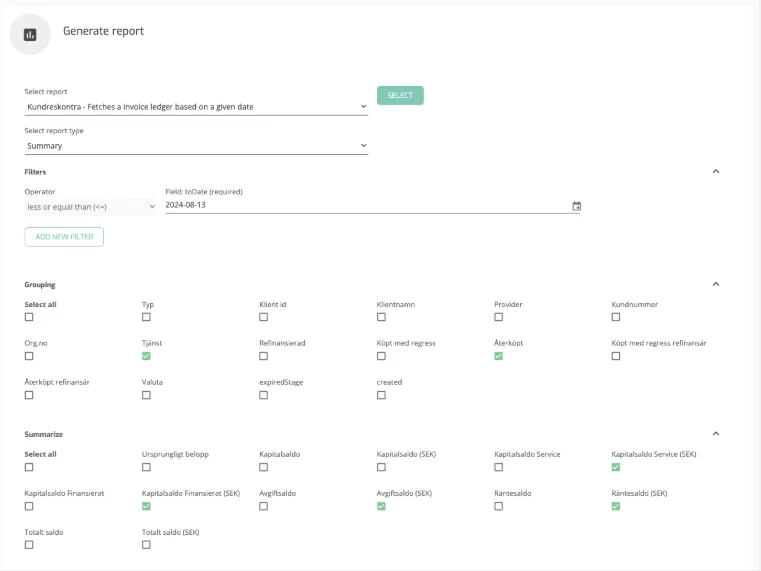Check the Kapitalsaldo Finansierat checkbox
This screenshot has width=761, height=571.
click(x=29, y=506)
